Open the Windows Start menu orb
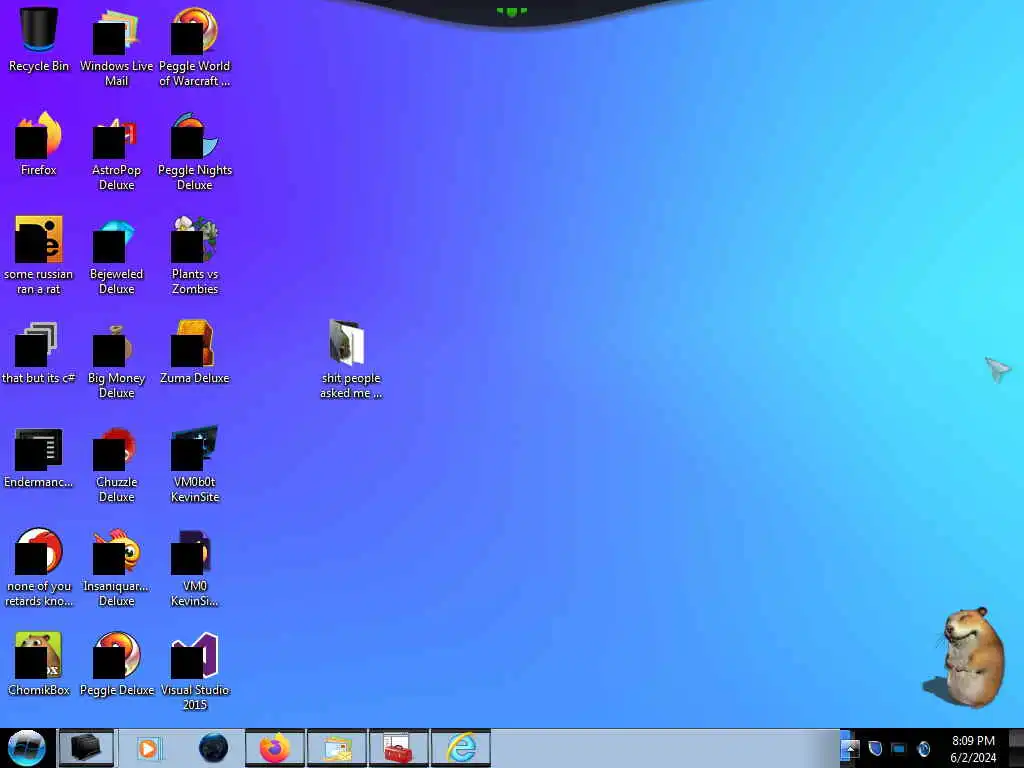Viewport: 1024px width, 768px height. 26,748
